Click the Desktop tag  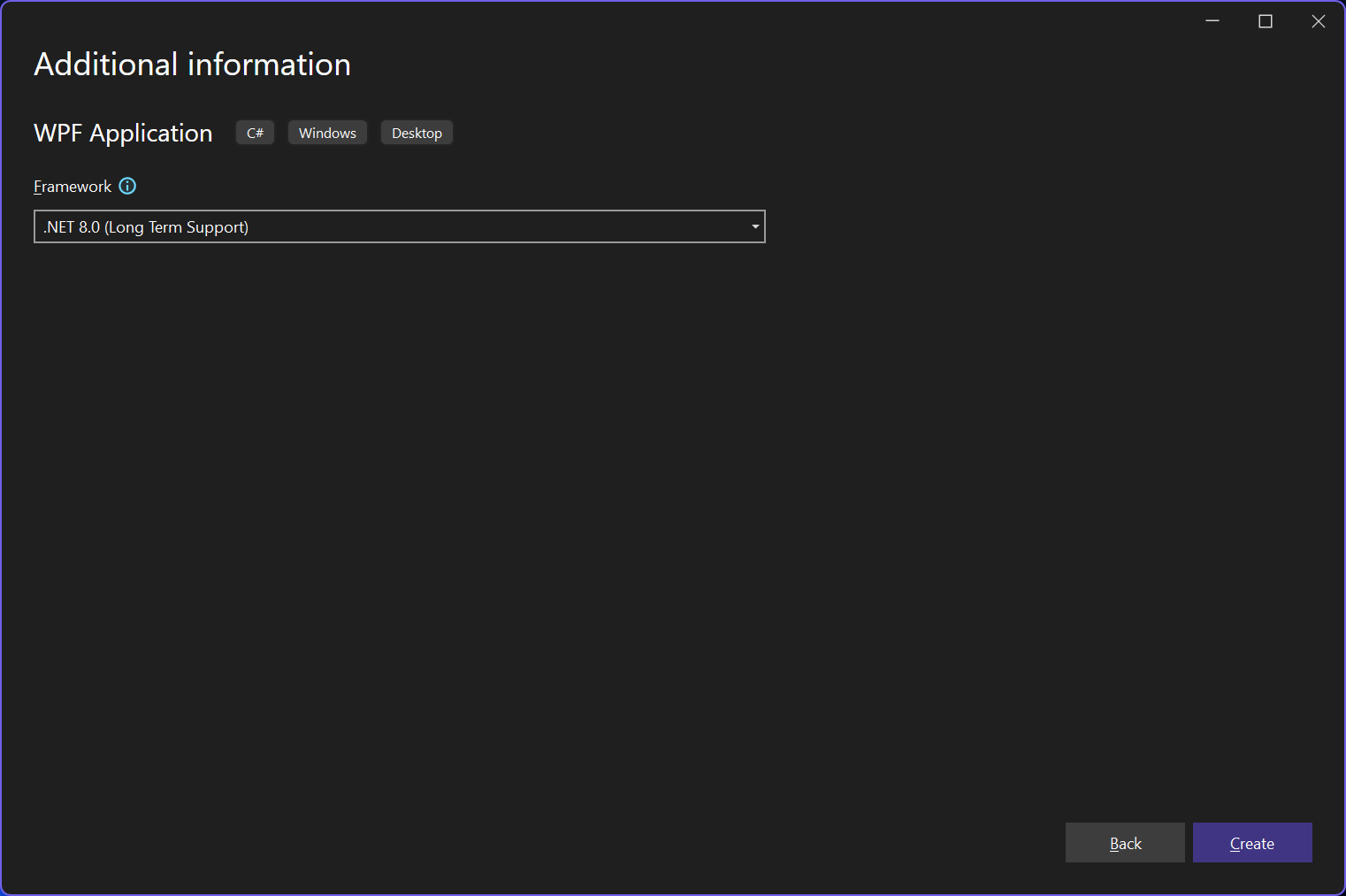pos(417,133)
